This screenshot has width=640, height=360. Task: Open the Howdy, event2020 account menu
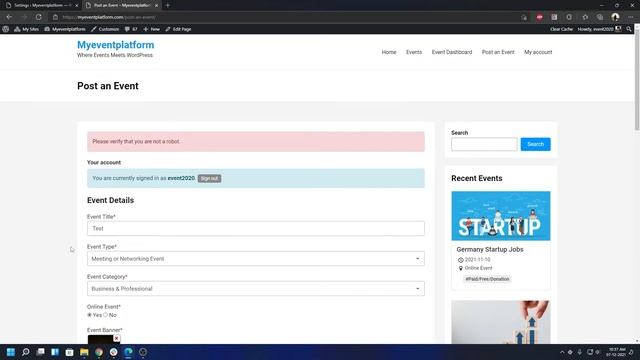[x=599, y=29]
